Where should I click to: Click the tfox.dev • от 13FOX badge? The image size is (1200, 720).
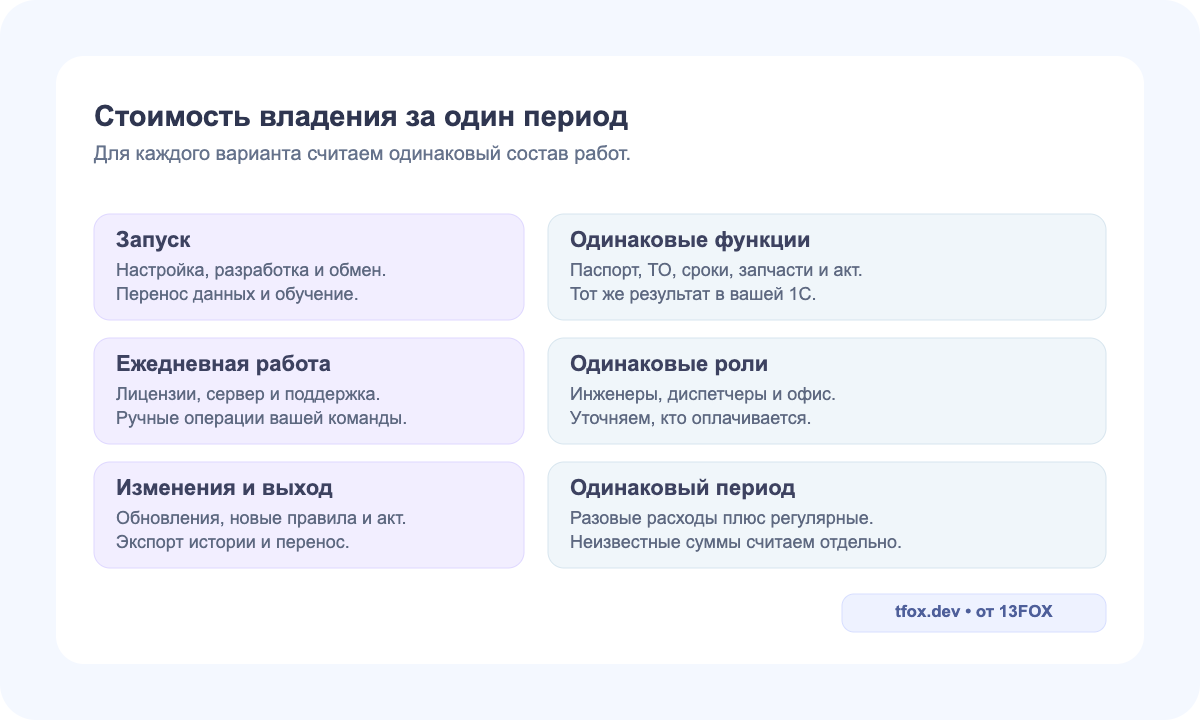[x=974, y=612]
